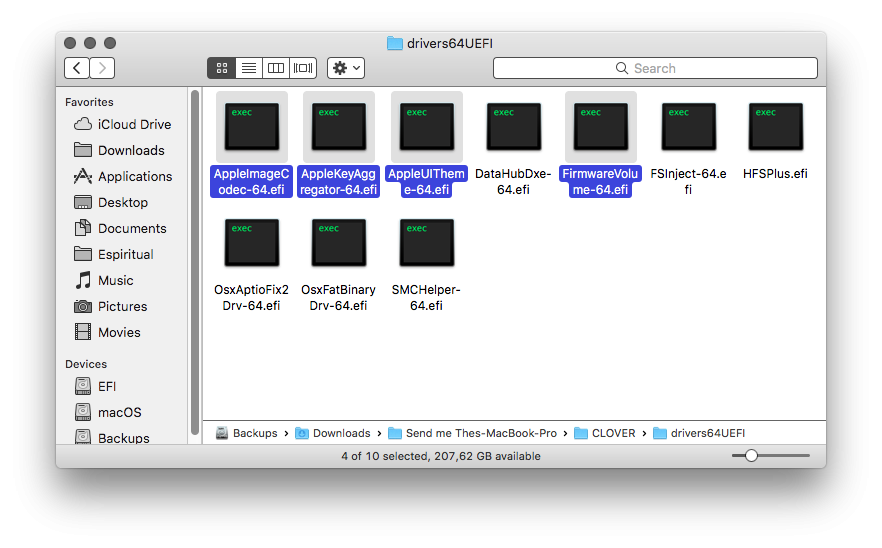Screen dimensions: 882x548
Task: Open the gear action menu
Action: [346, 68]
